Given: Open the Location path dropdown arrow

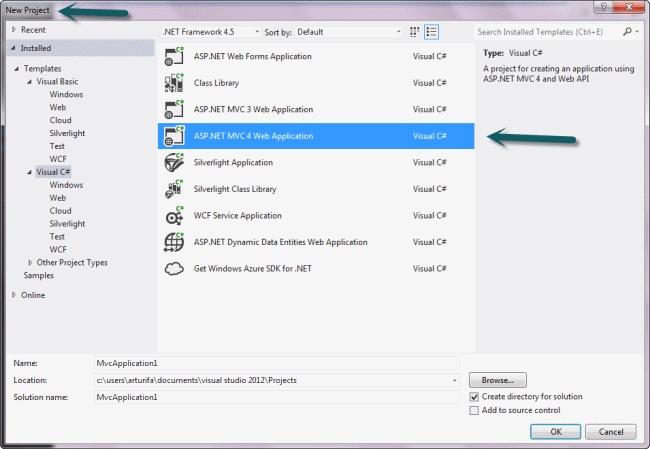Looking at the screenshot, I should [x=454, y=380].
